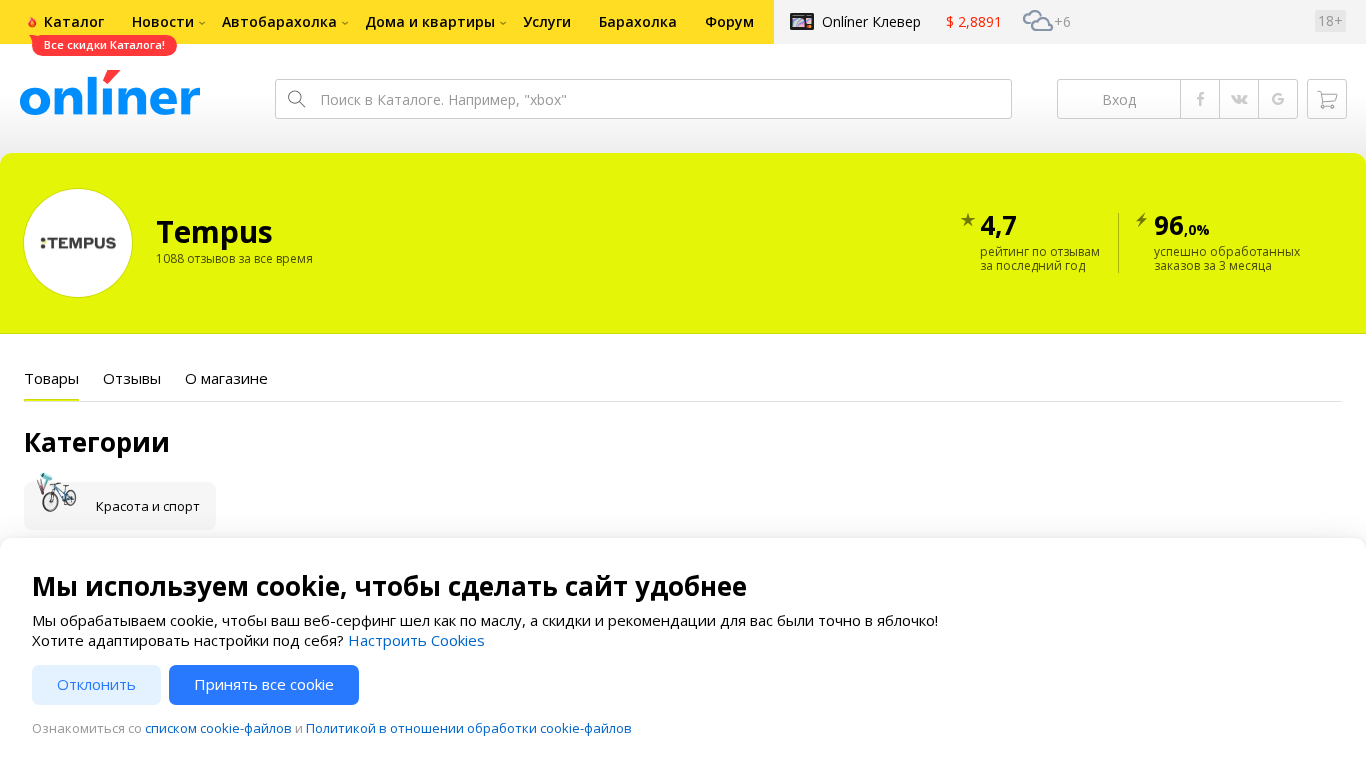Click the rating star icon

[968, 220]
